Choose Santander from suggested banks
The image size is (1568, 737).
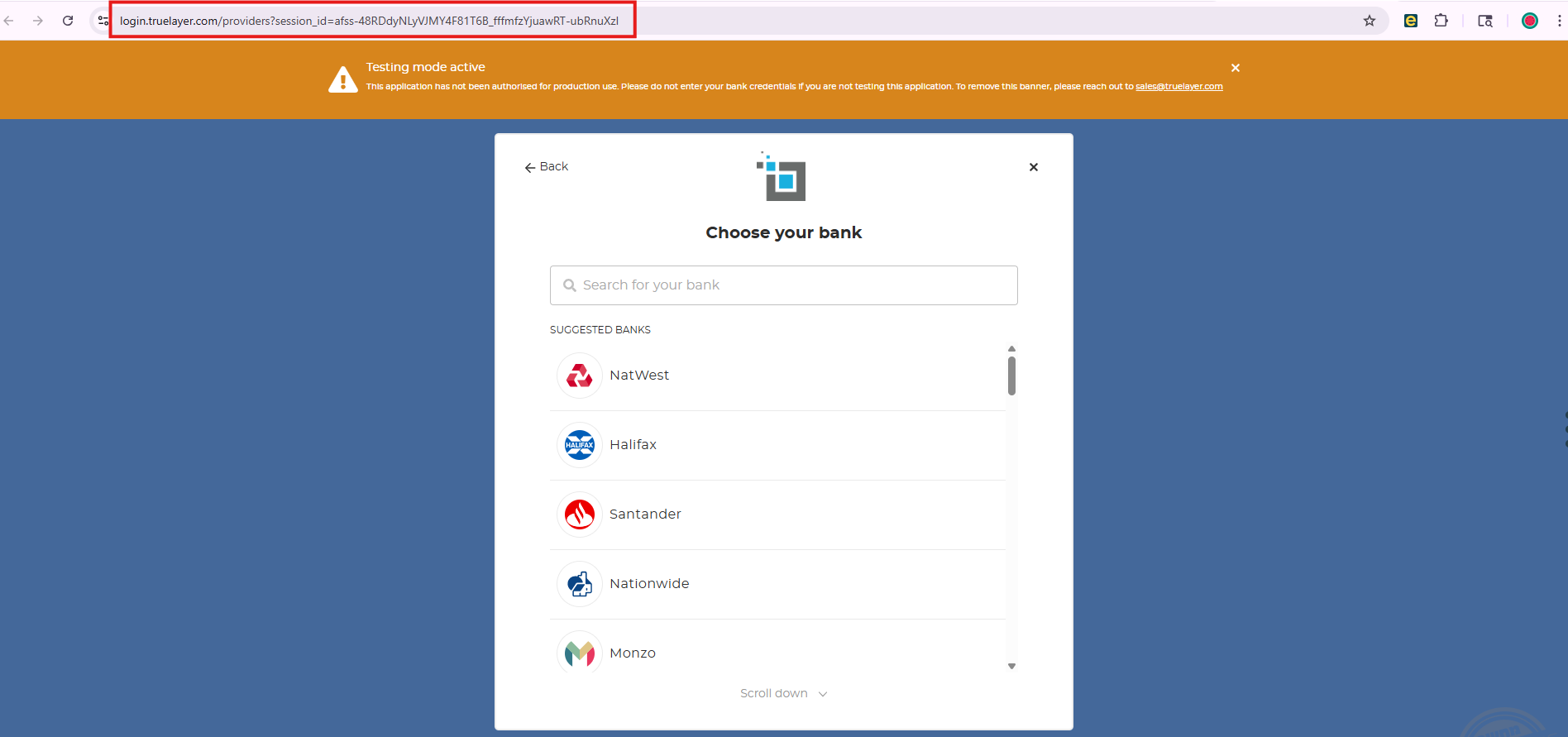click(x=777, y=515)
